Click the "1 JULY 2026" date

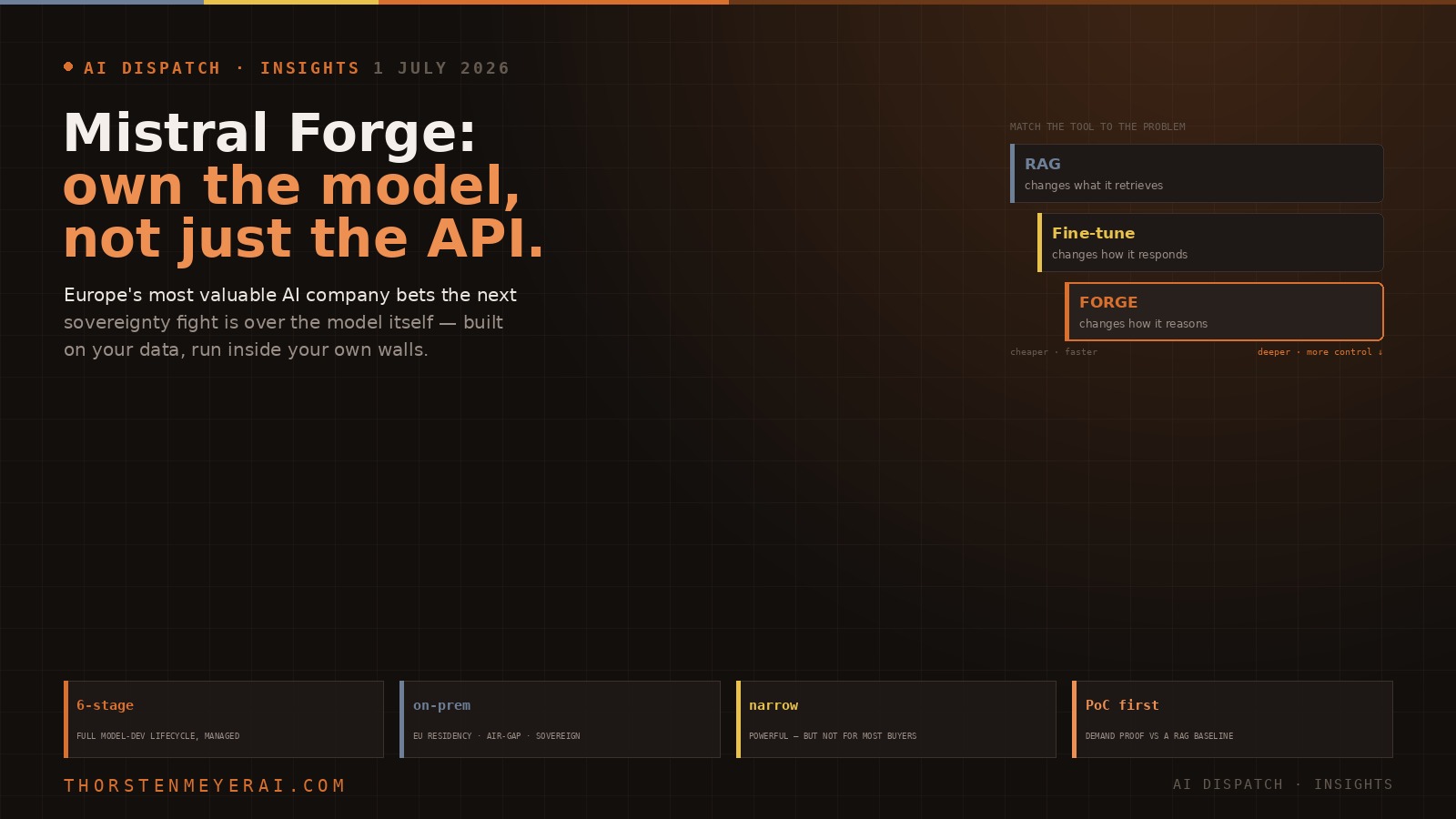tap(441, 68)
